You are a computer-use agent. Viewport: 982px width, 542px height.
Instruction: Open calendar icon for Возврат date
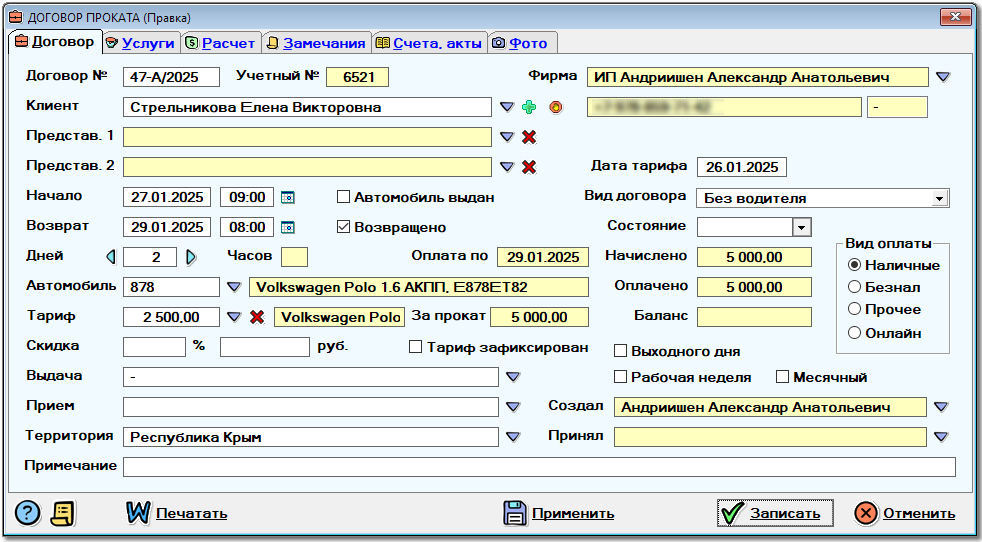tap(287, 227)
